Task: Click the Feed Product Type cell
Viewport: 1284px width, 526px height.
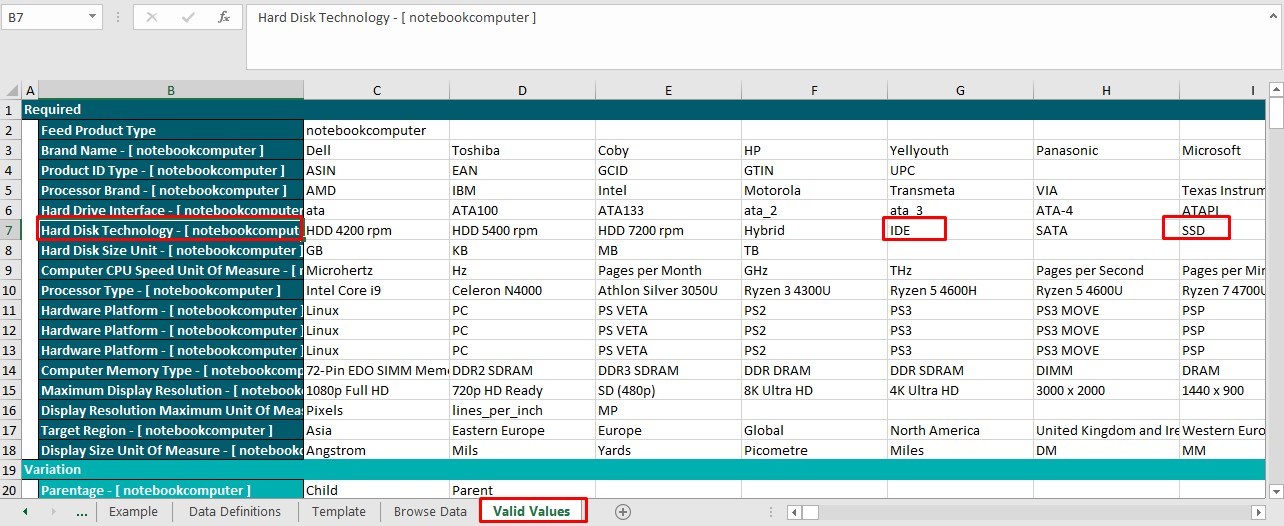Action: click(171, 130)
